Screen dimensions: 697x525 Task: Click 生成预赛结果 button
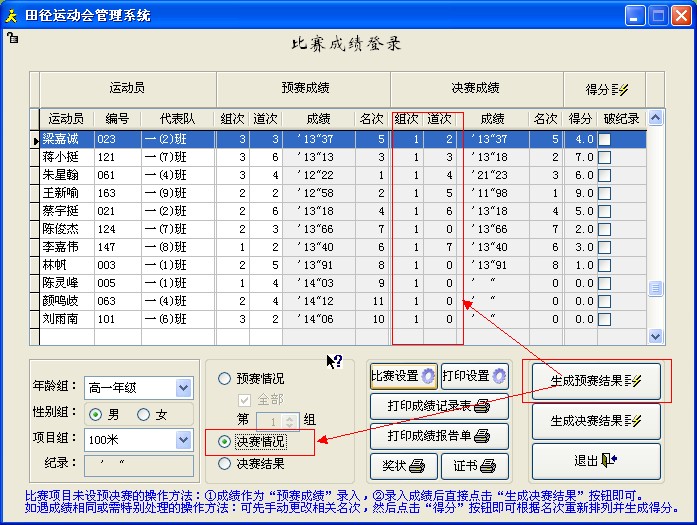(596, 381)
